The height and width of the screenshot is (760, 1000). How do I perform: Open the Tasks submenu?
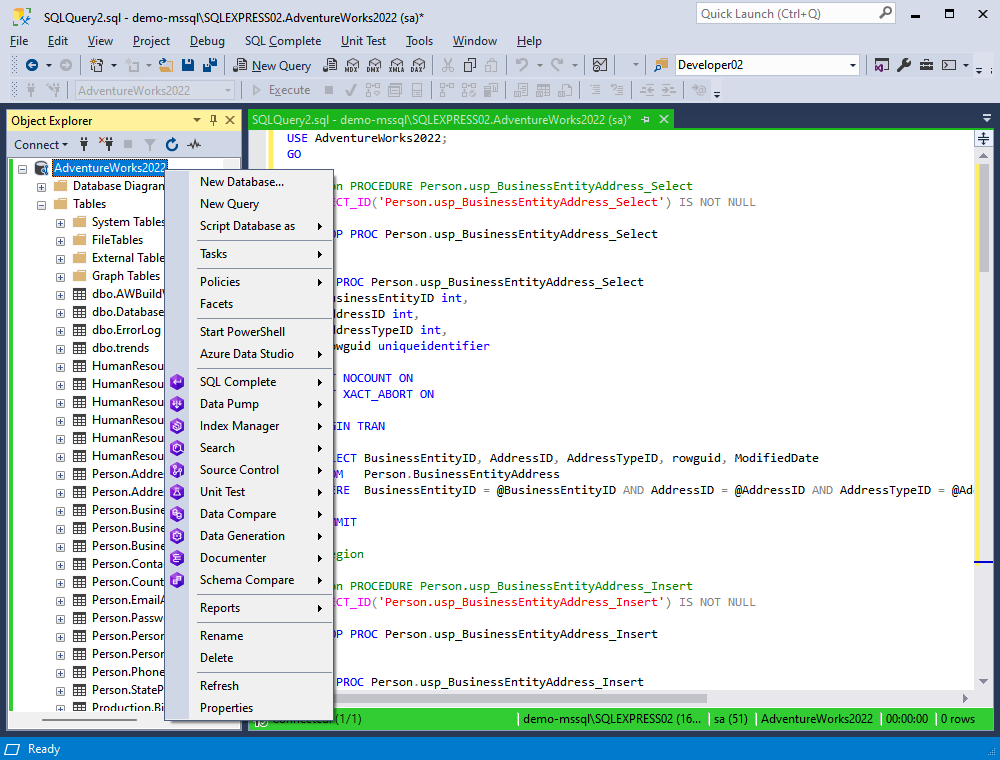click(261, 254)
